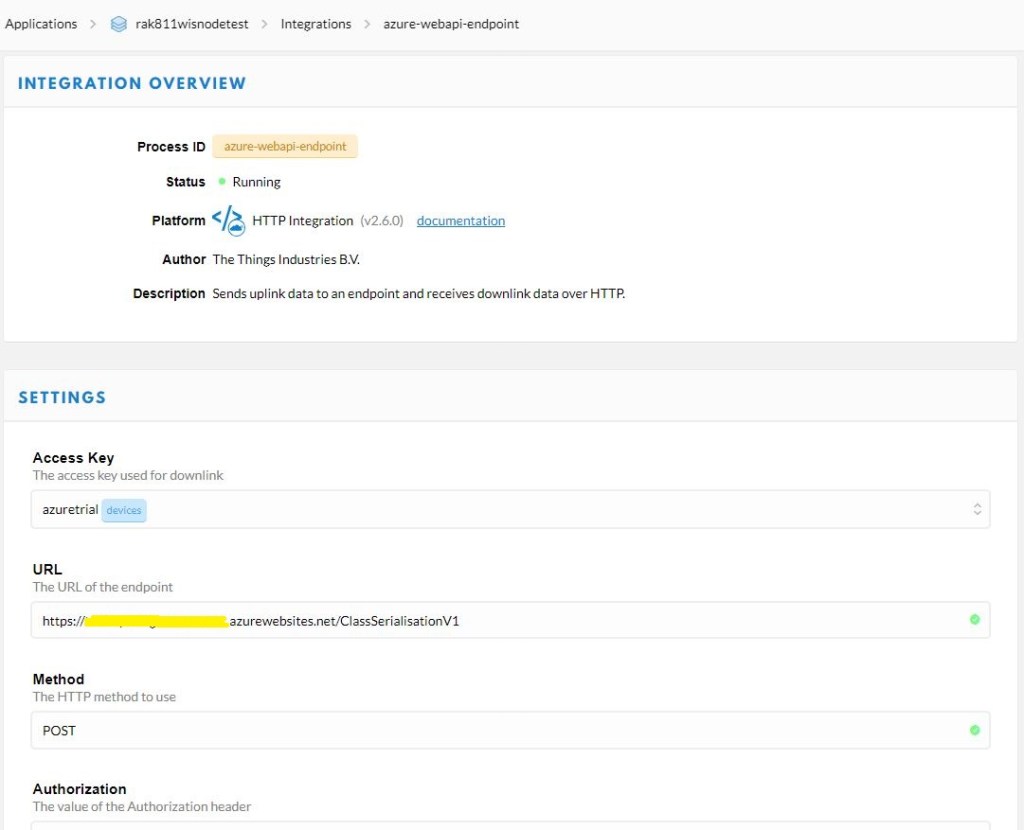Open the documentation link
The height and width of the screenshot is (830, 1024).
[460, 221]
